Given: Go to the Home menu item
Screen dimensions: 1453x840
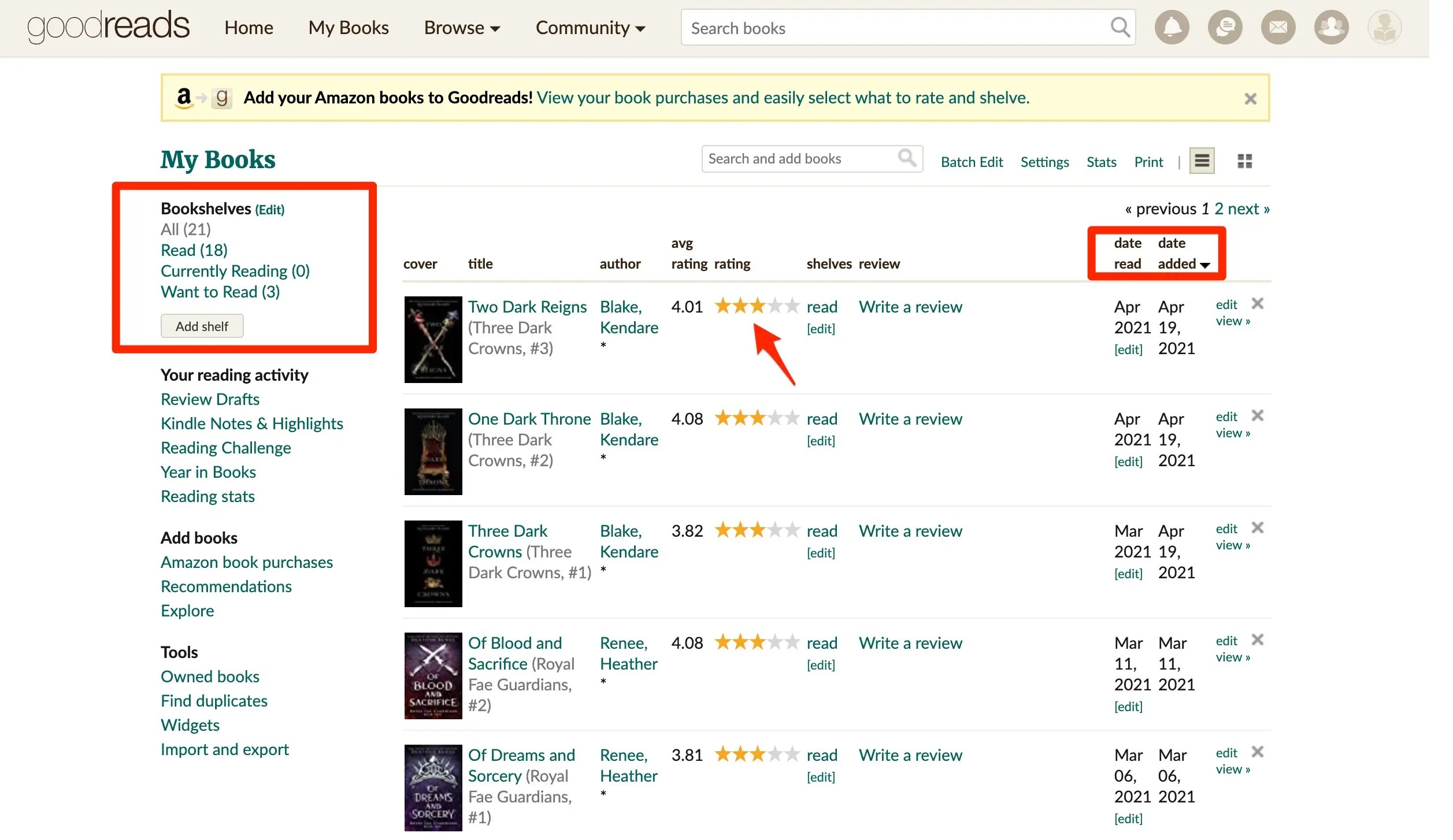Looking at the screenshot, I should 249,27.
